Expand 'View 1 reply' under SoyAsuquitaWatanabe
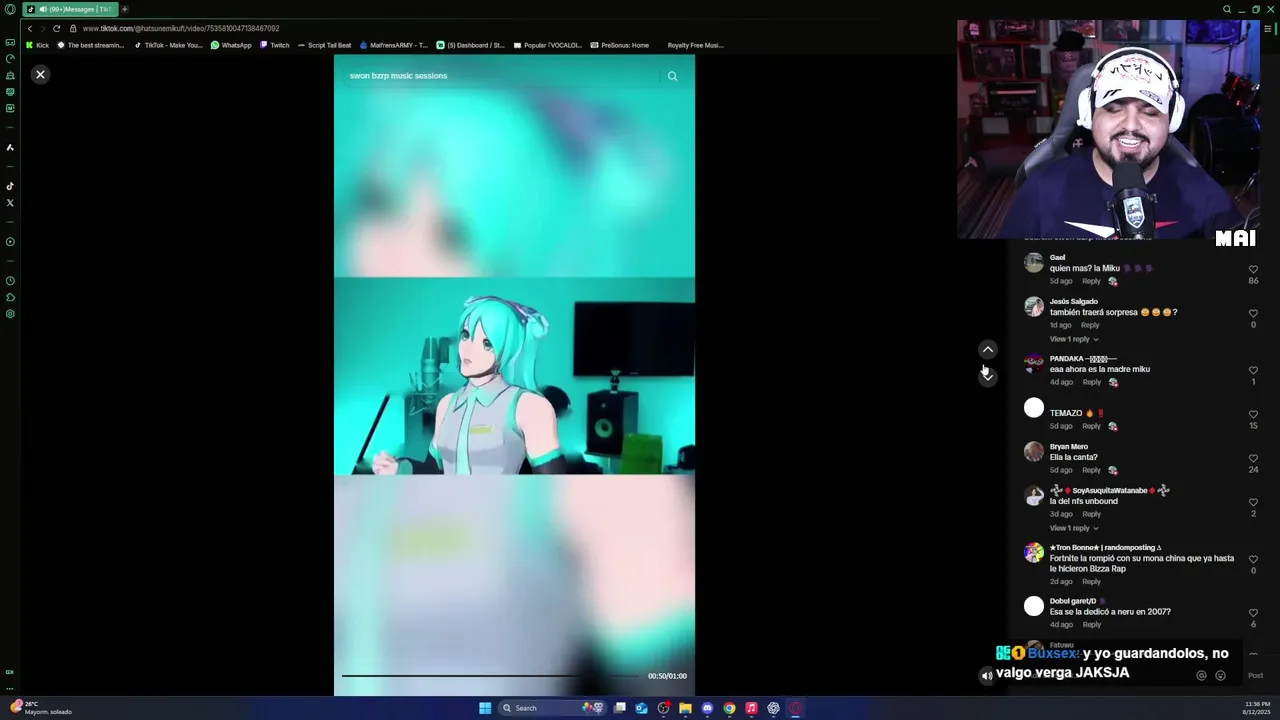Screen dimensions: 1280x720 tap(1074, 528)
